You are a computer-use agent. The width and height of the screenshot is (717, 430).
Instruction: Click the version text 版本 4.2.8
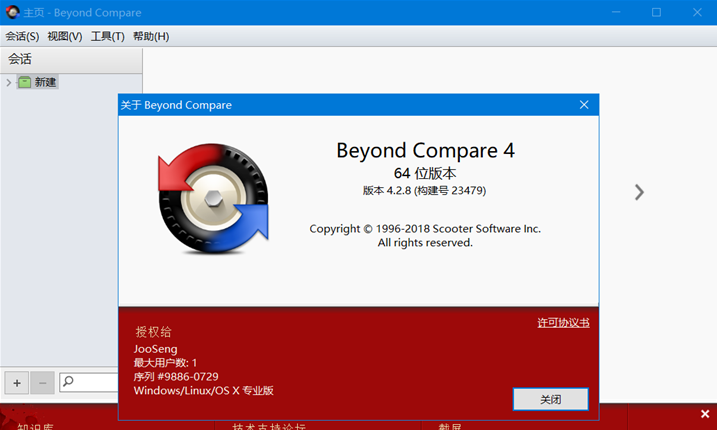click(x=424, y=190)
